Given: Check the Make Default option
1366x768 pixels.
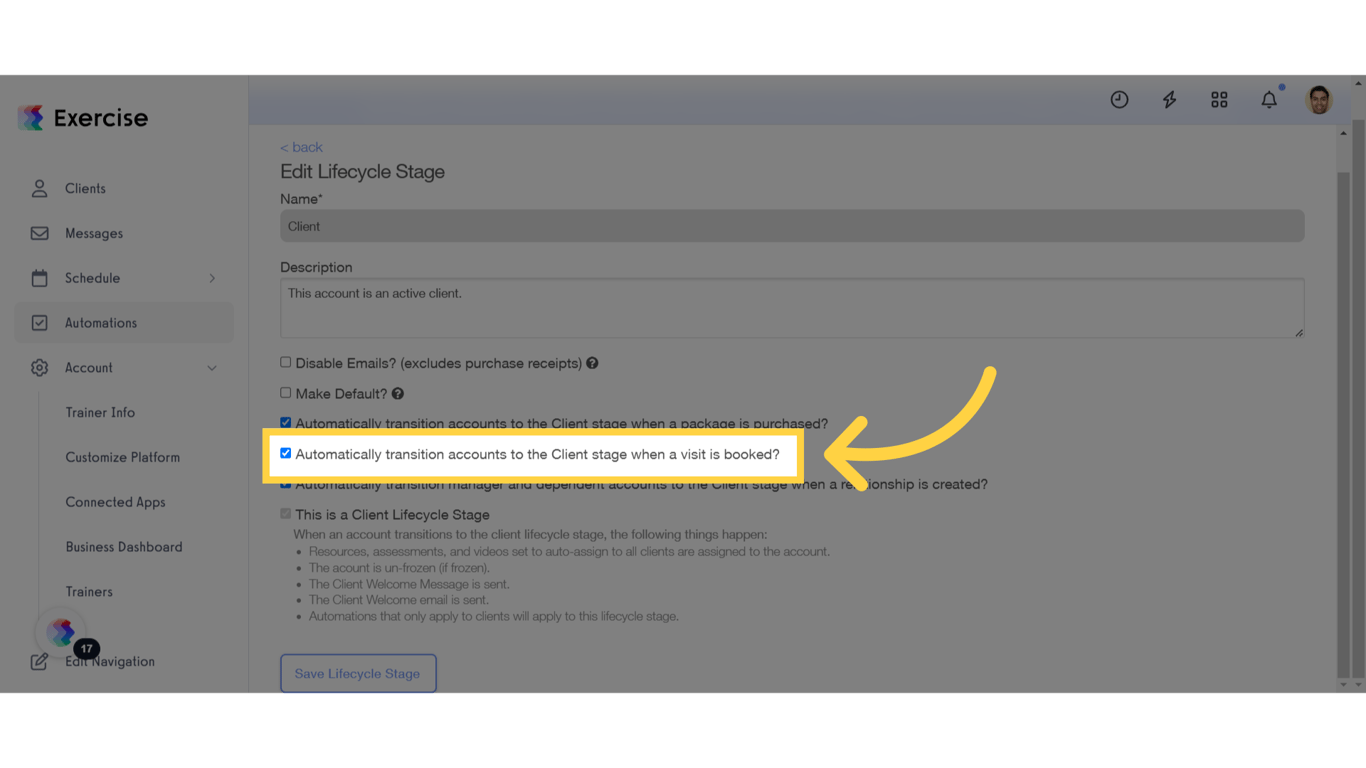Looking at the screenshot, I should (285, 393).
